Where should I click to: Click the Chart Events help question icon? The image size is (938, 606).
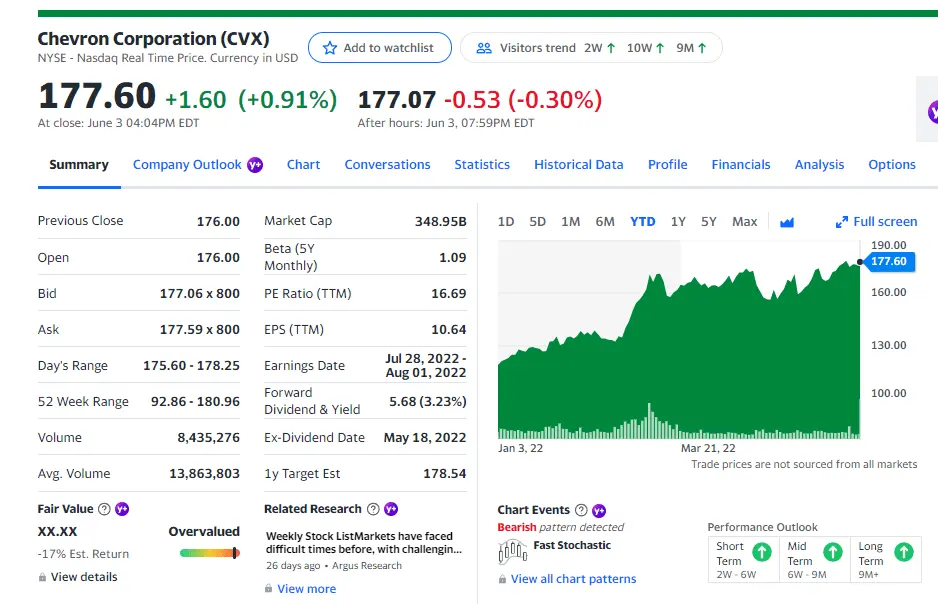[582, 510]
